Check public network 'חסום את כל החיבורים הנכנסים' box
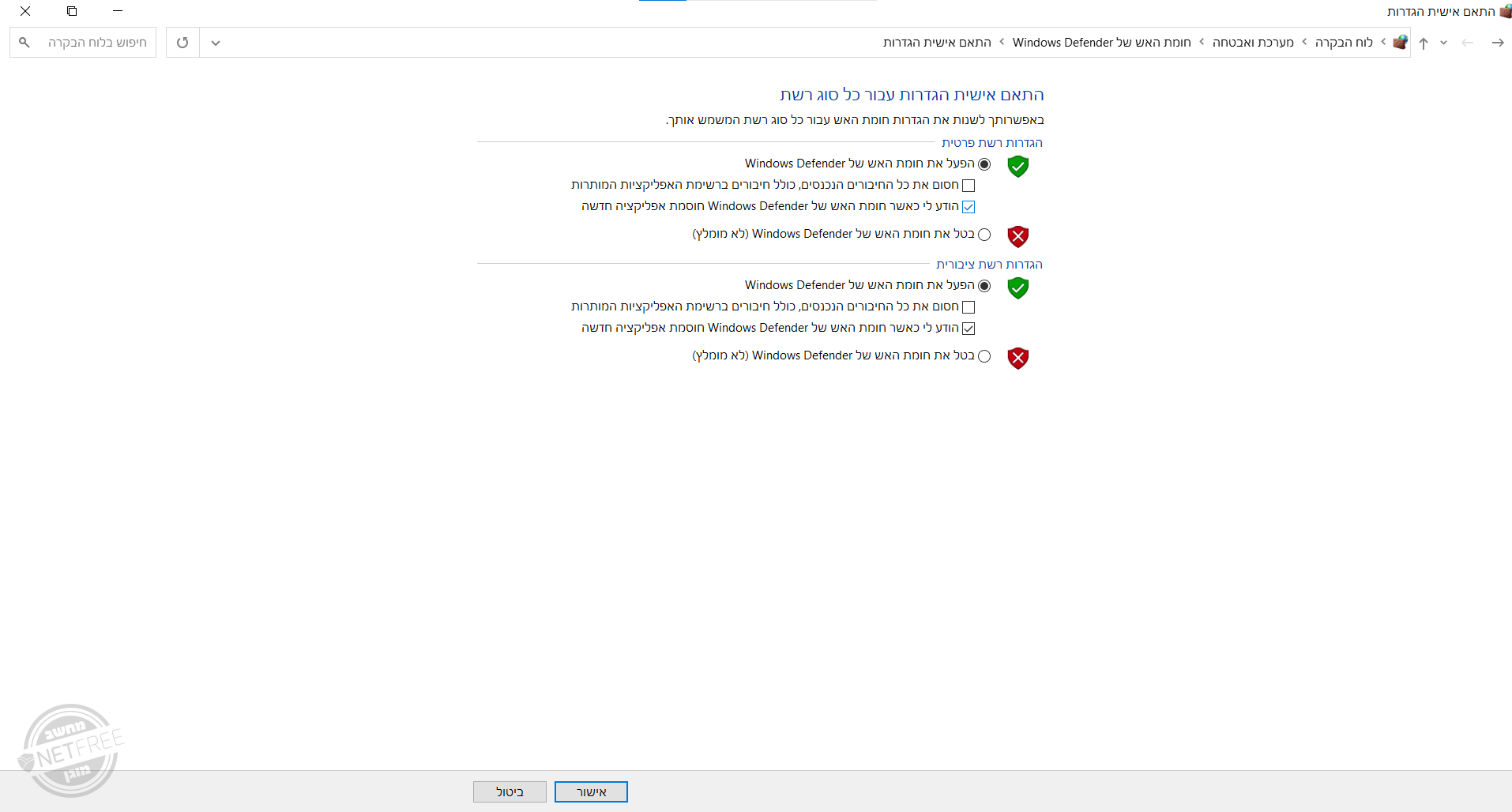This screenshot has width=1512, height=812. point(969,307)
